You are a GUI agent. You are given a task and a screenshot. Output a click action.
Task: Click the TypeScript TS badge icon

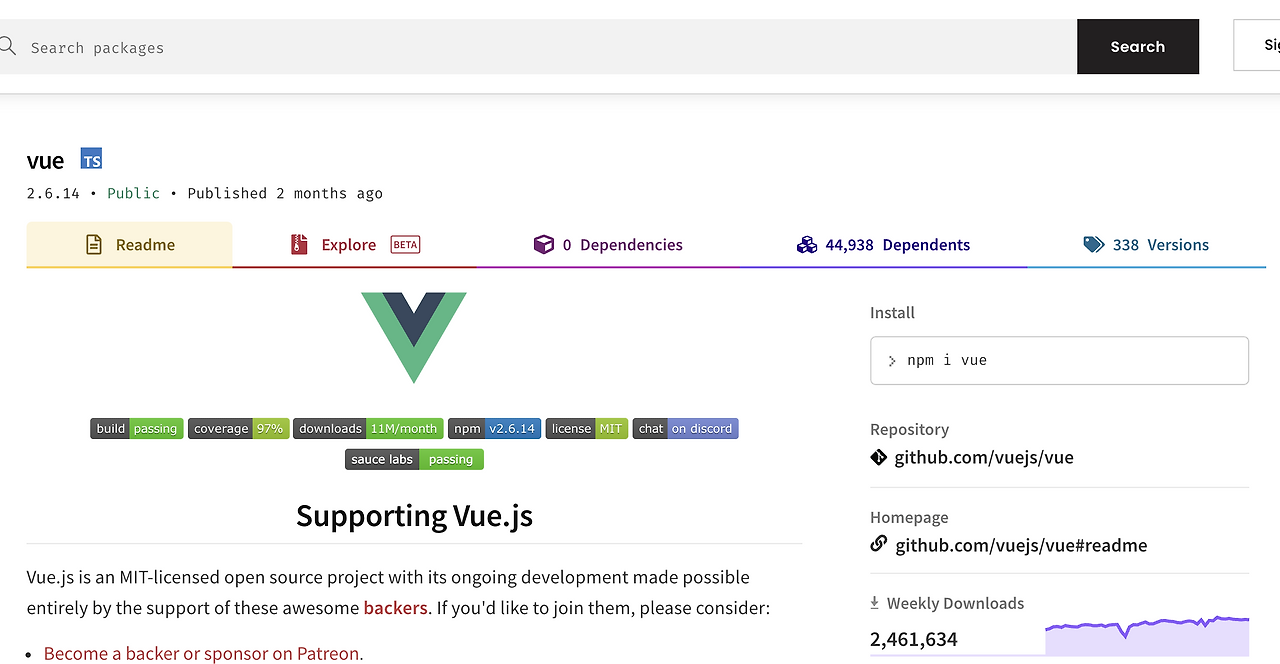click(x=92, y=160)
